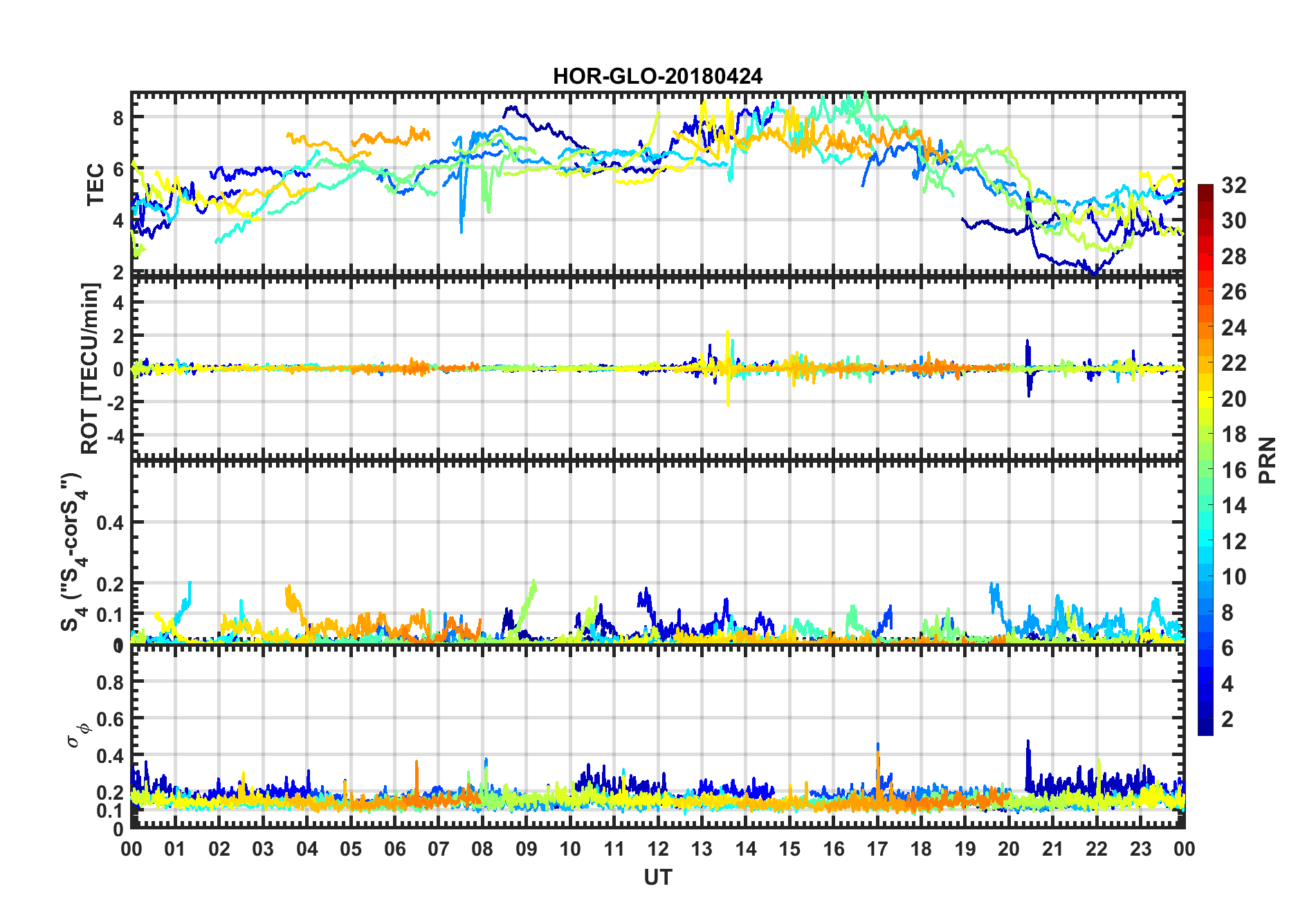The image size is (1316, 920).
Task: Select the TEC y-axis label
Action: [95, 185]
